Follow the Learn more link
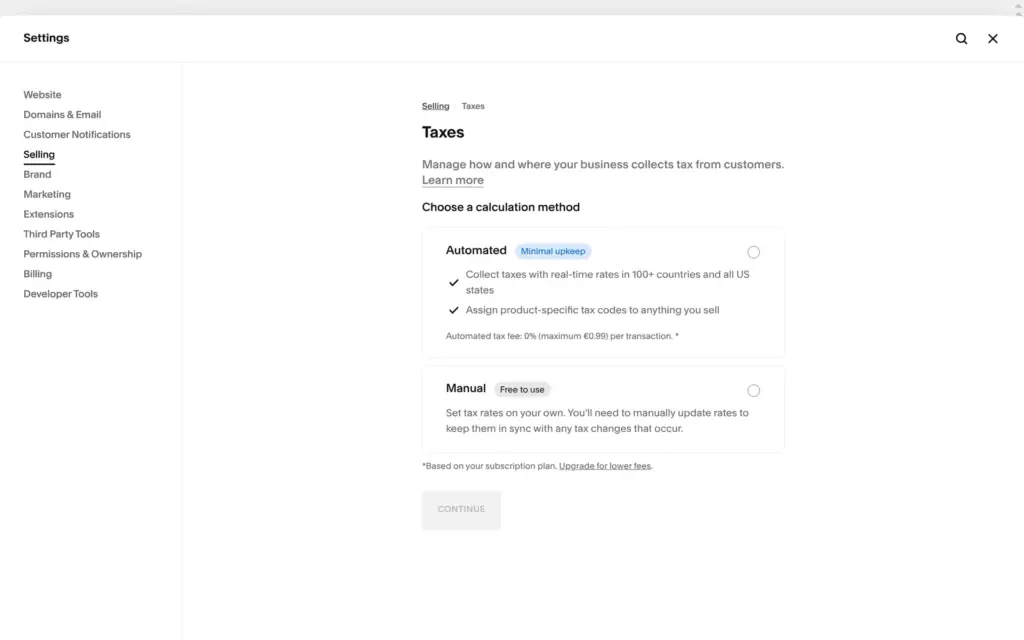The height and width of the screenshot is (640, 1024). 453,180
